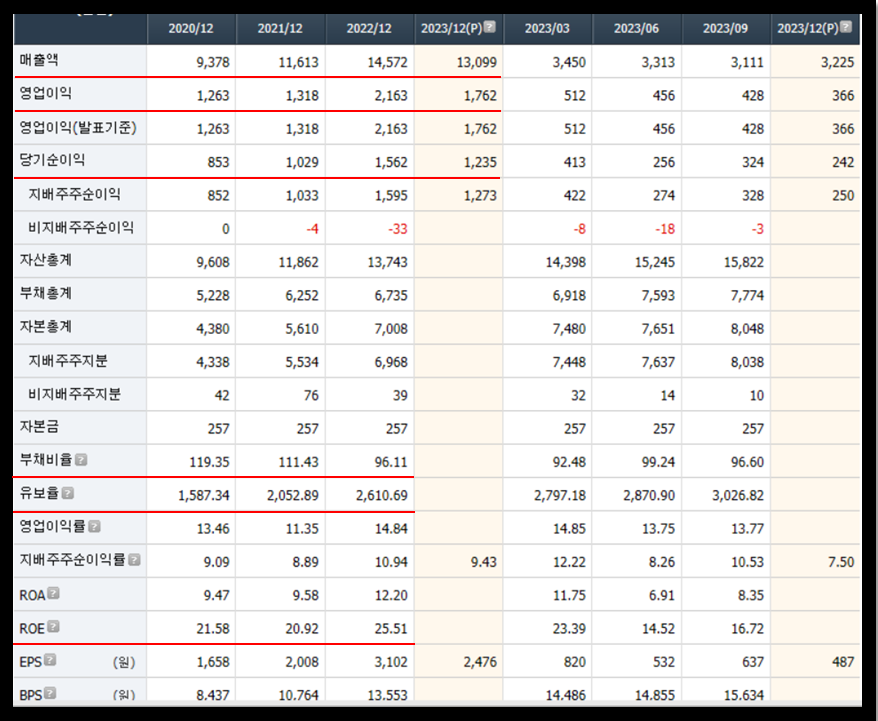Click the 지배주주순이익률 value 7.50
Viewport: 878px width, 721px height.
tap(841, 561)
